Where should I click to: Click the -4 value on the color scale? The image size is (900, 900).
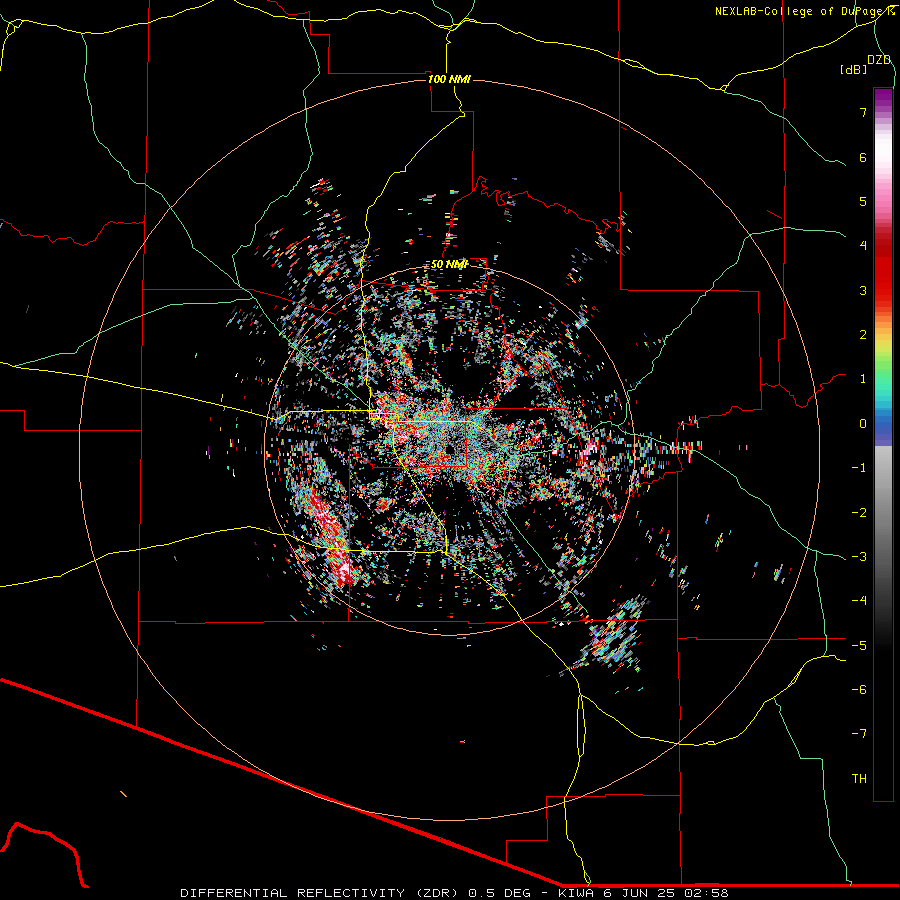click(859, 601)
